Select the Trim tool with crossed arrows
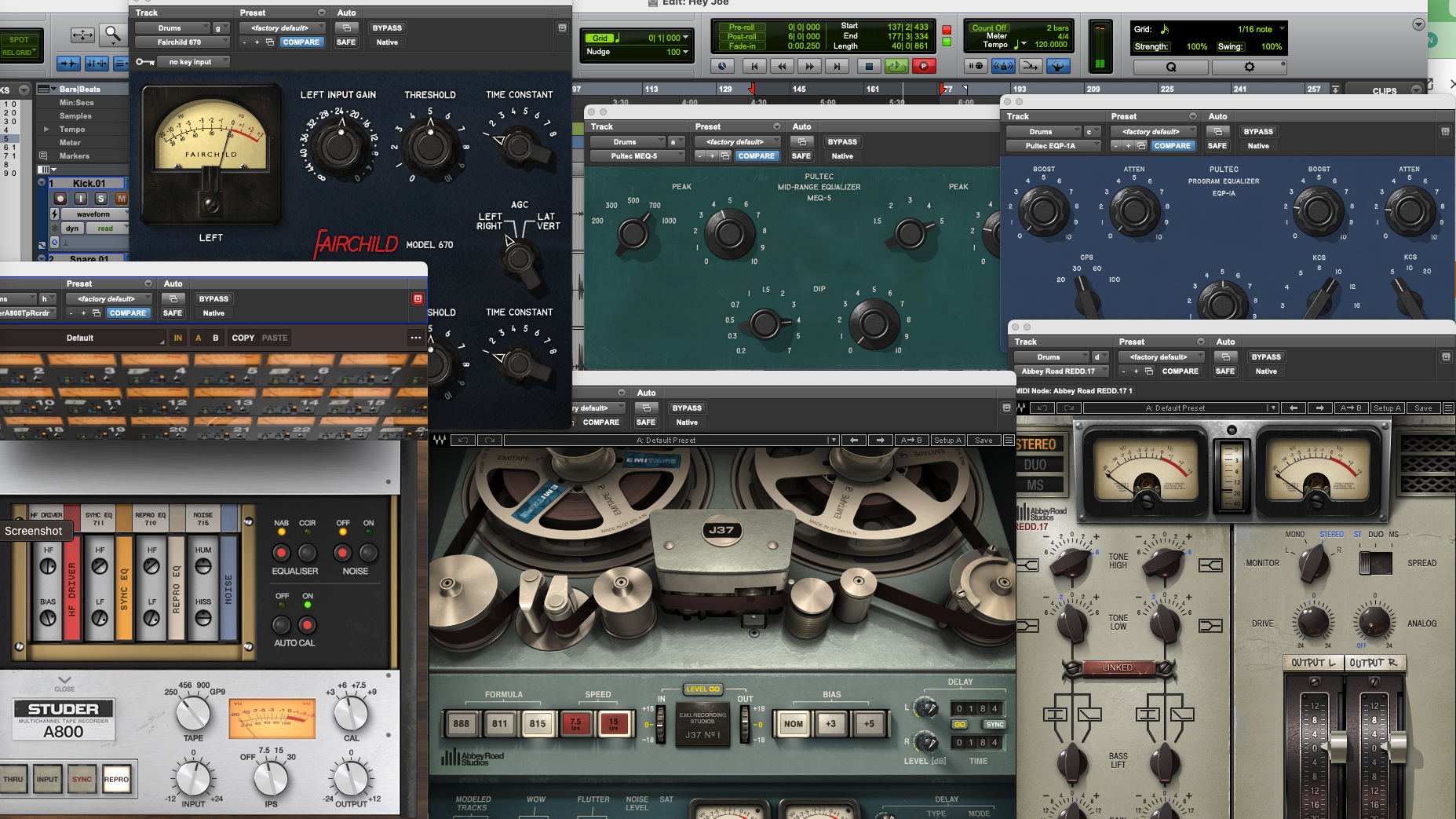This screenshot has width=1456, height=819. (82, 35)
